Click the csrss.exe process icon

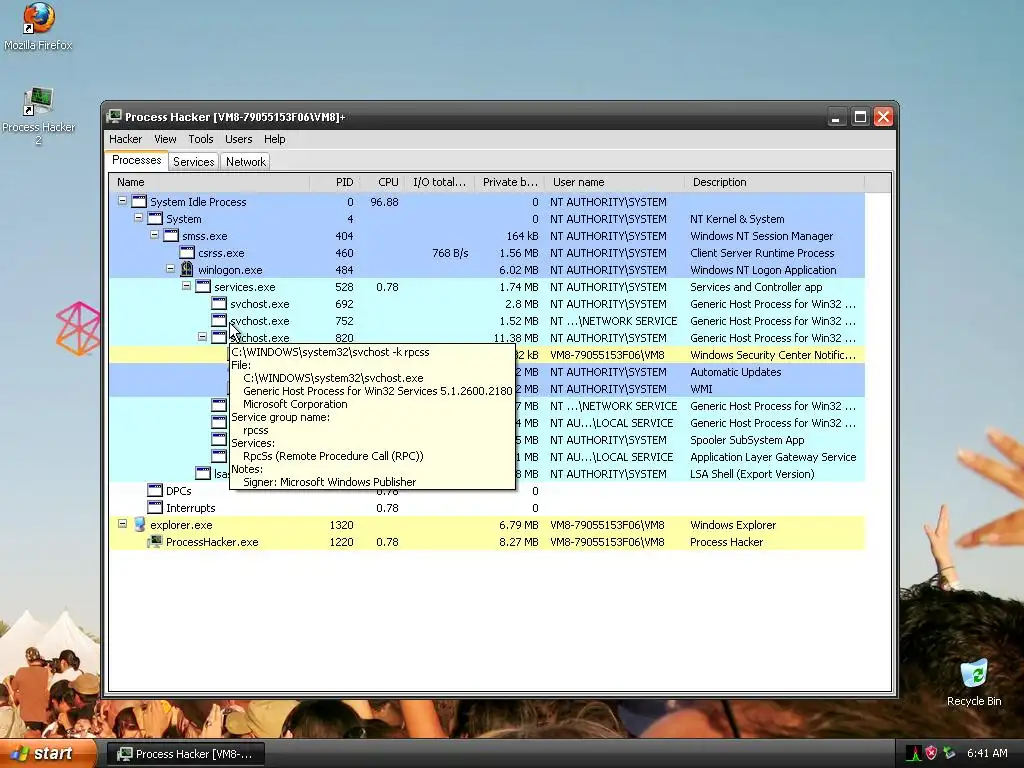pyautogui.click(x=187, y=253)
